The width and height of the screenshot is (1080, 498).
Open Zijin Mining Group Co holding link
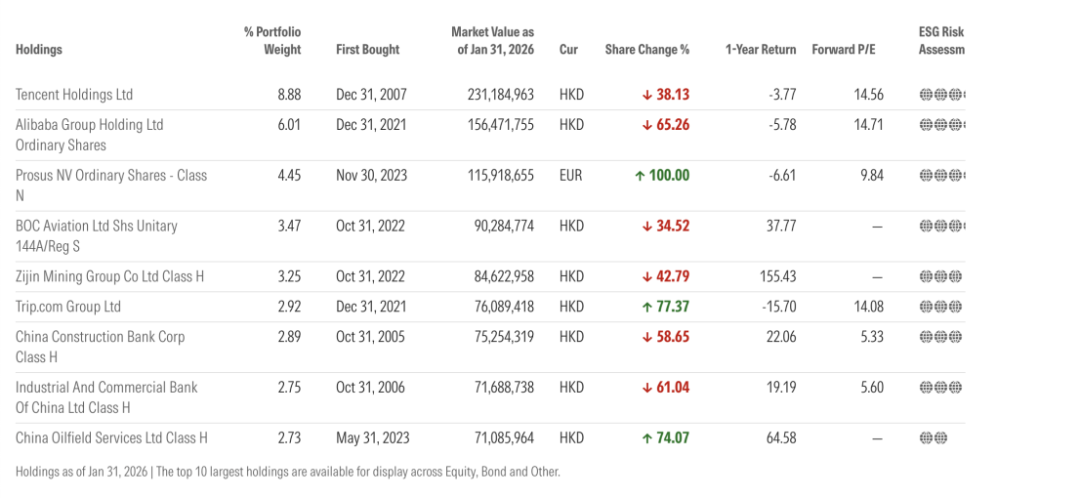tap(109, 276)
